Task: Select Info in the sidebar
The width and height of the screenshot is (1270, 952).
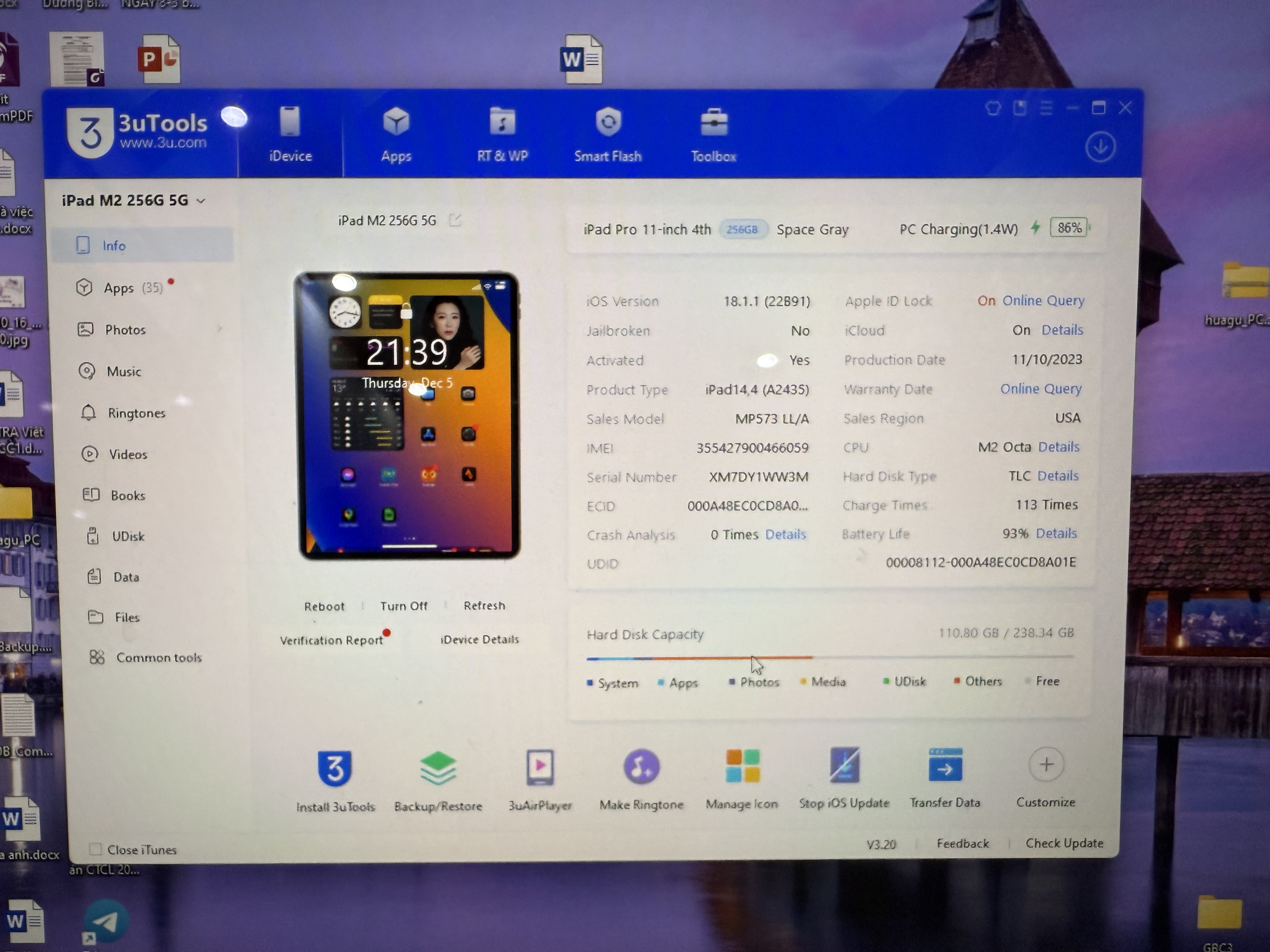Action: click(x=142, y=246)
